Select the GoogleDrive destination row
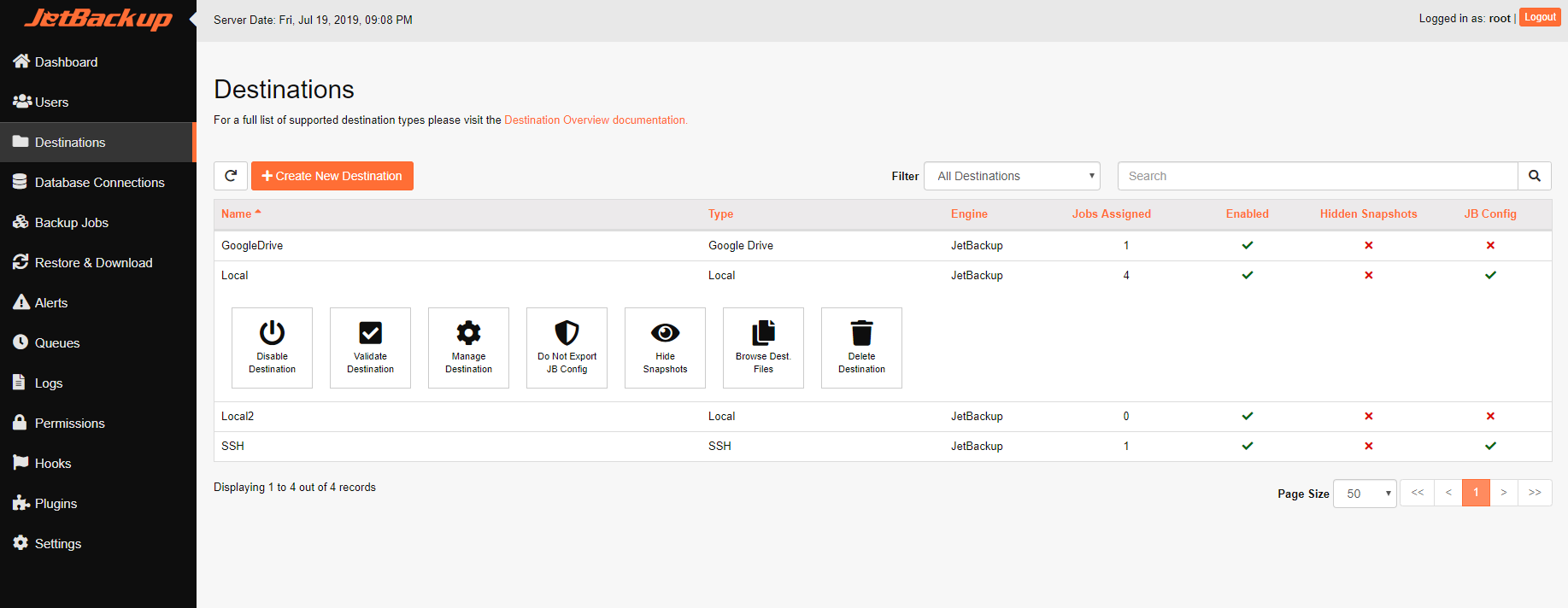Screen dimensions: 1568x608 coord(883,245)
